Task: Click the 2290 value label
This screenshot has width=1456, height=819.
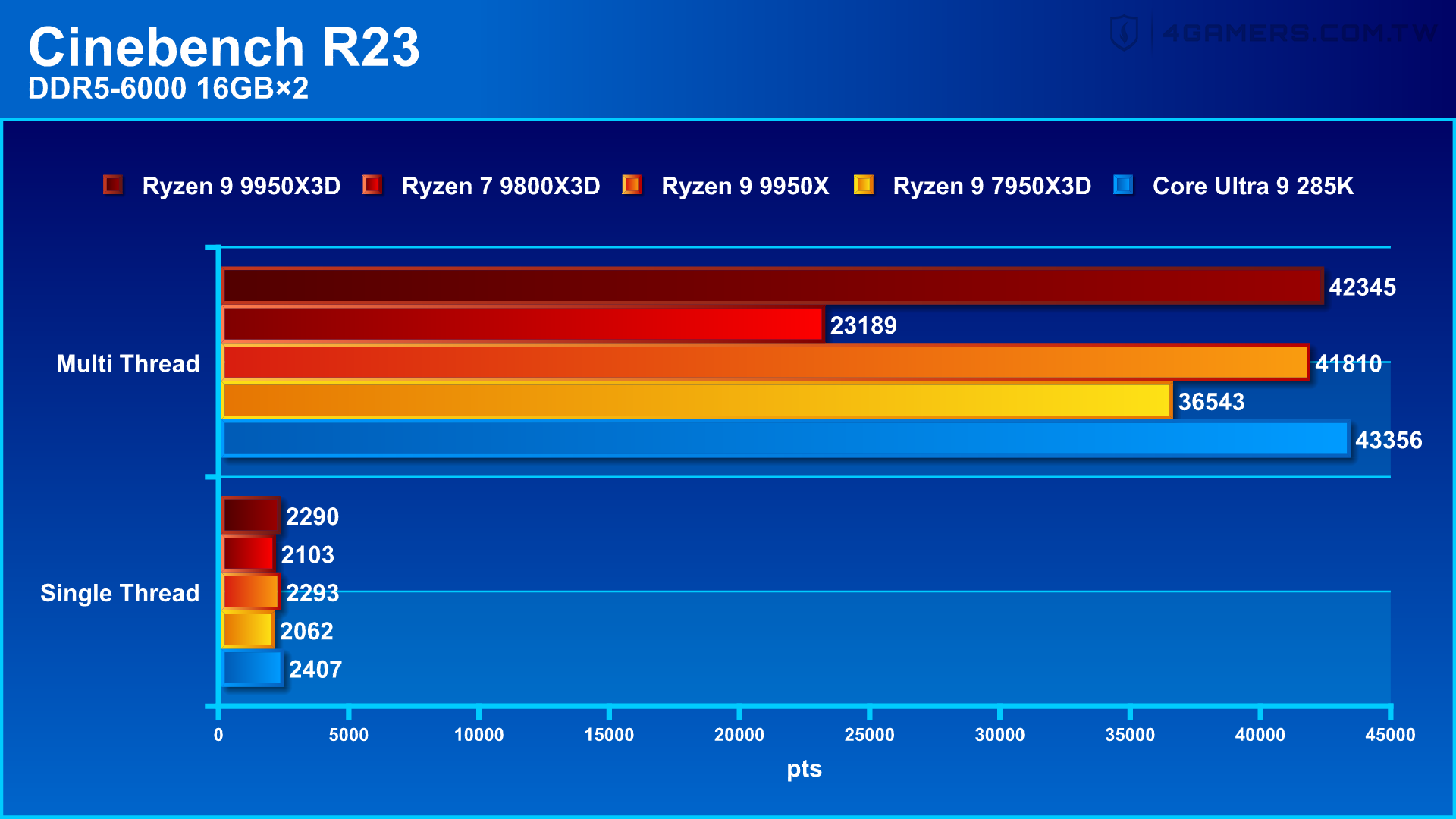Action: click(x=312, y=517)
